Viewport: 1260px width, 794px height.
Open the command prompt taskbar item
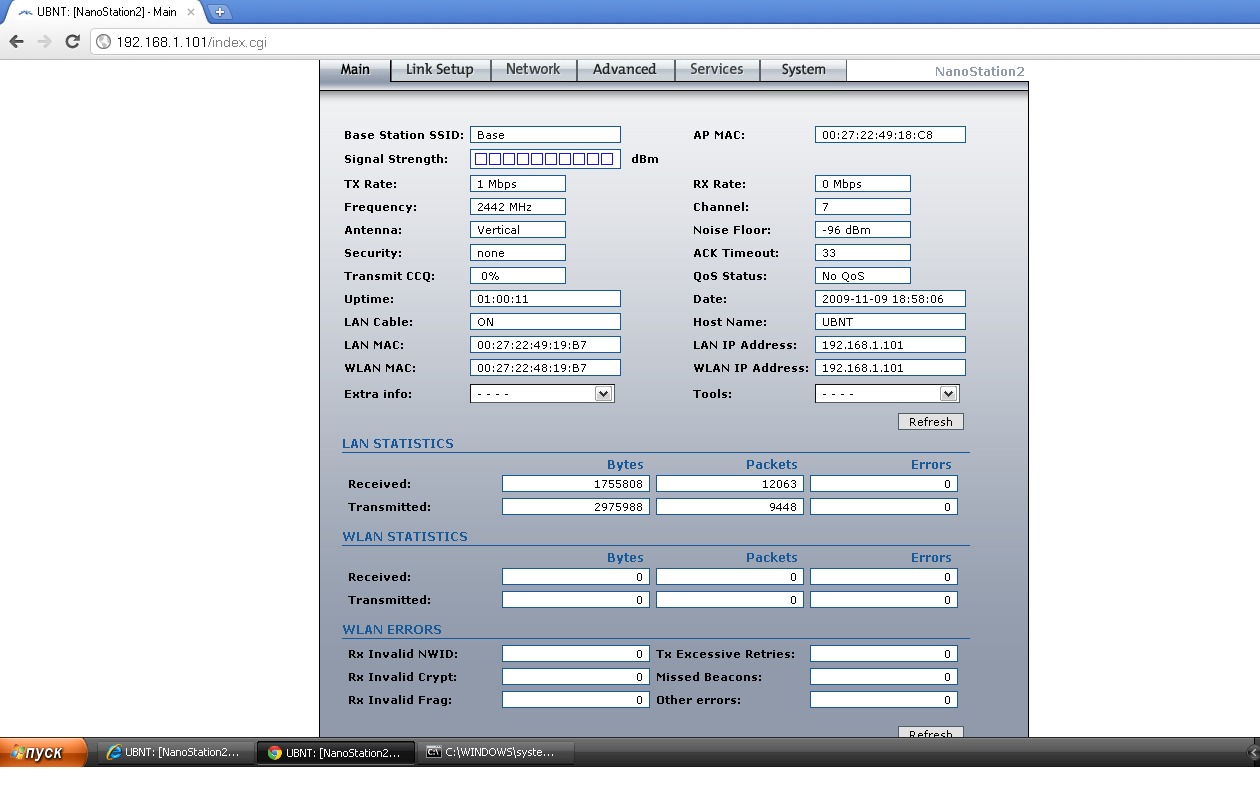(497, 753)
